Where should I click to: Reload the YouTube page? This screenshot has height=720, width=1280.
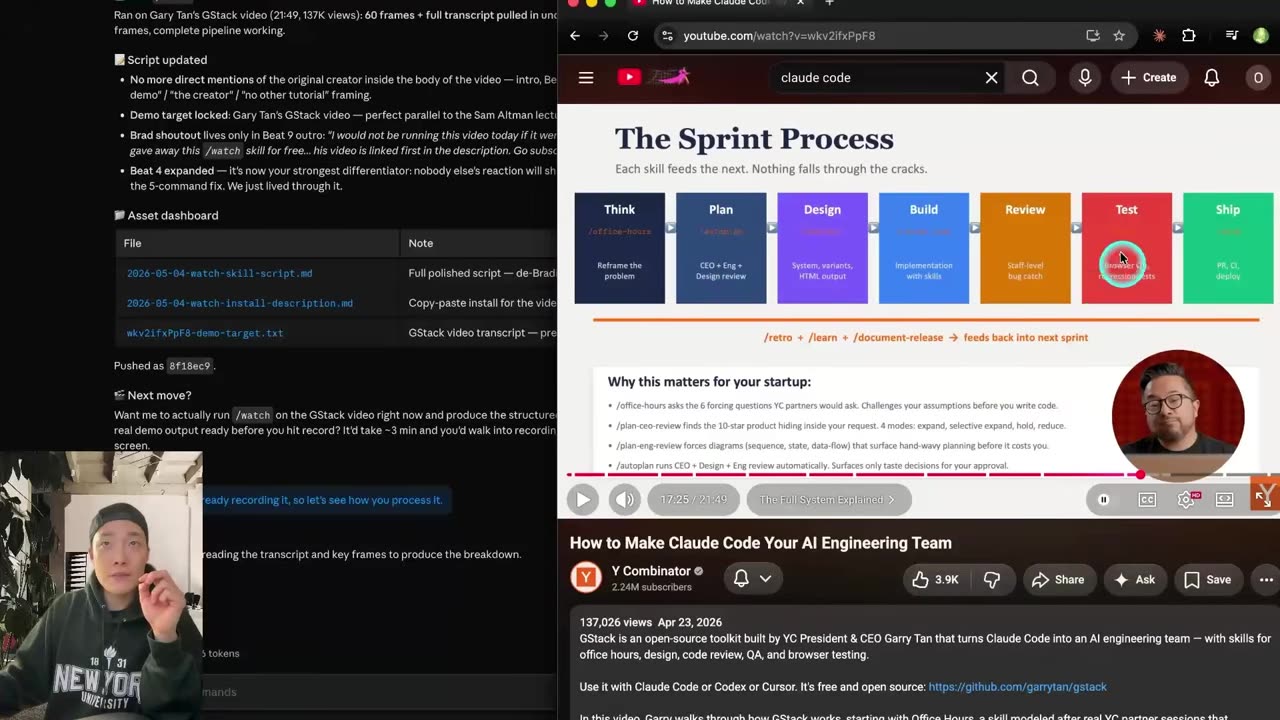coord(633,36)
